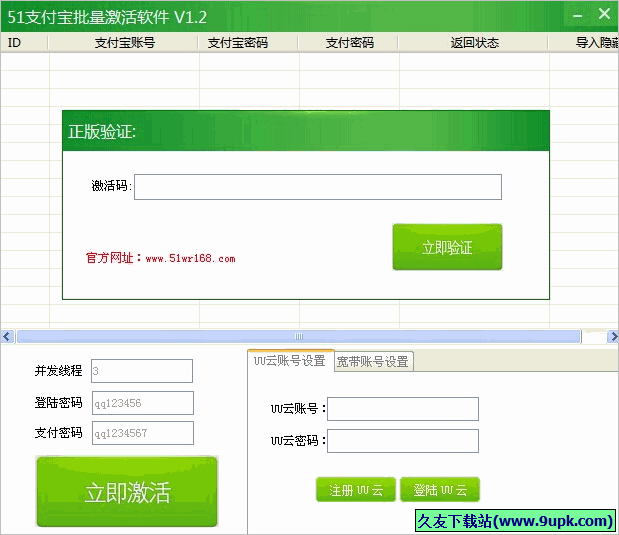Image resolution: width=619 pixels, height=535 pixels.
Task: Close the 51支付宝批量激活软件 window
Action: 604,14
